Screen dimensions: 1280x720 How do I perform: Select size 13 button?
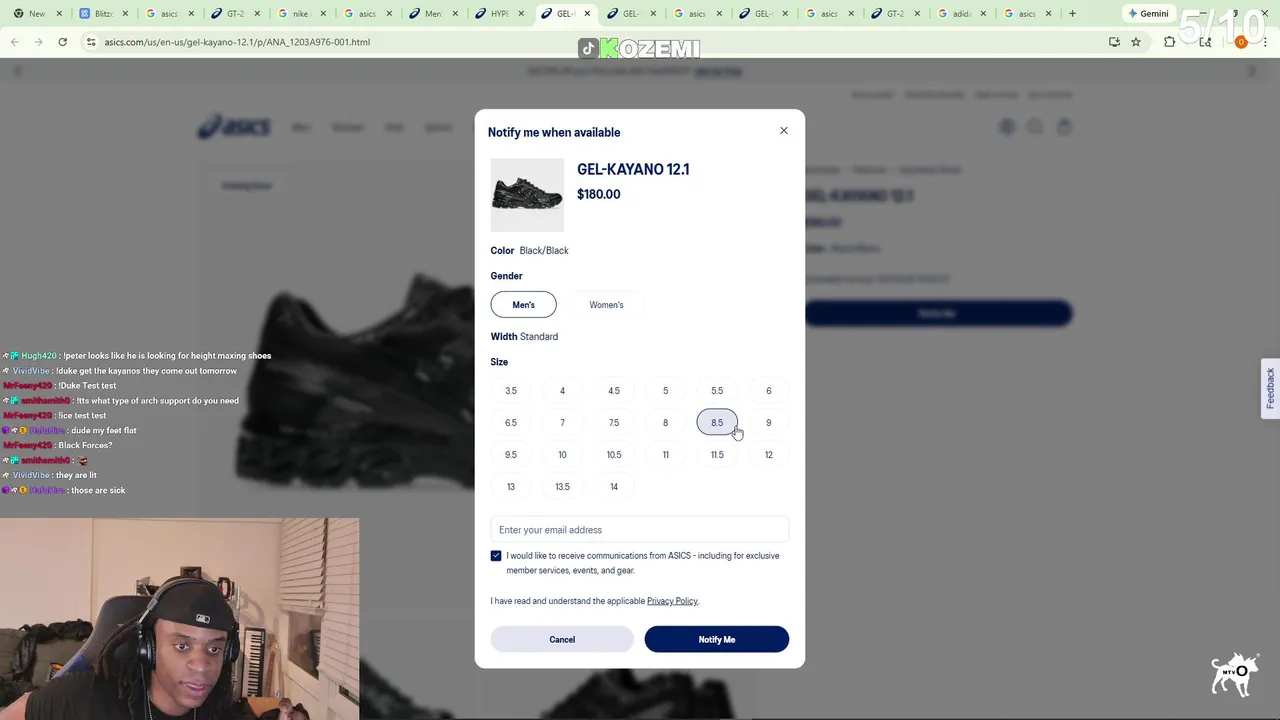click(511, 487)
